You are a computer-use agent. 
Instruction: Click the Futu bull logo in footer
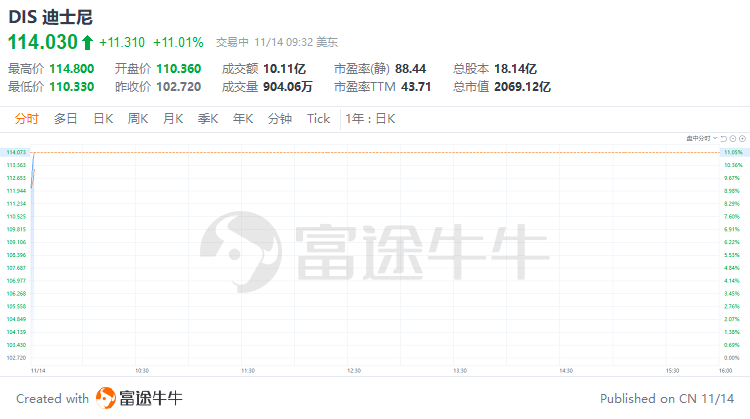[x=105, y=398]
